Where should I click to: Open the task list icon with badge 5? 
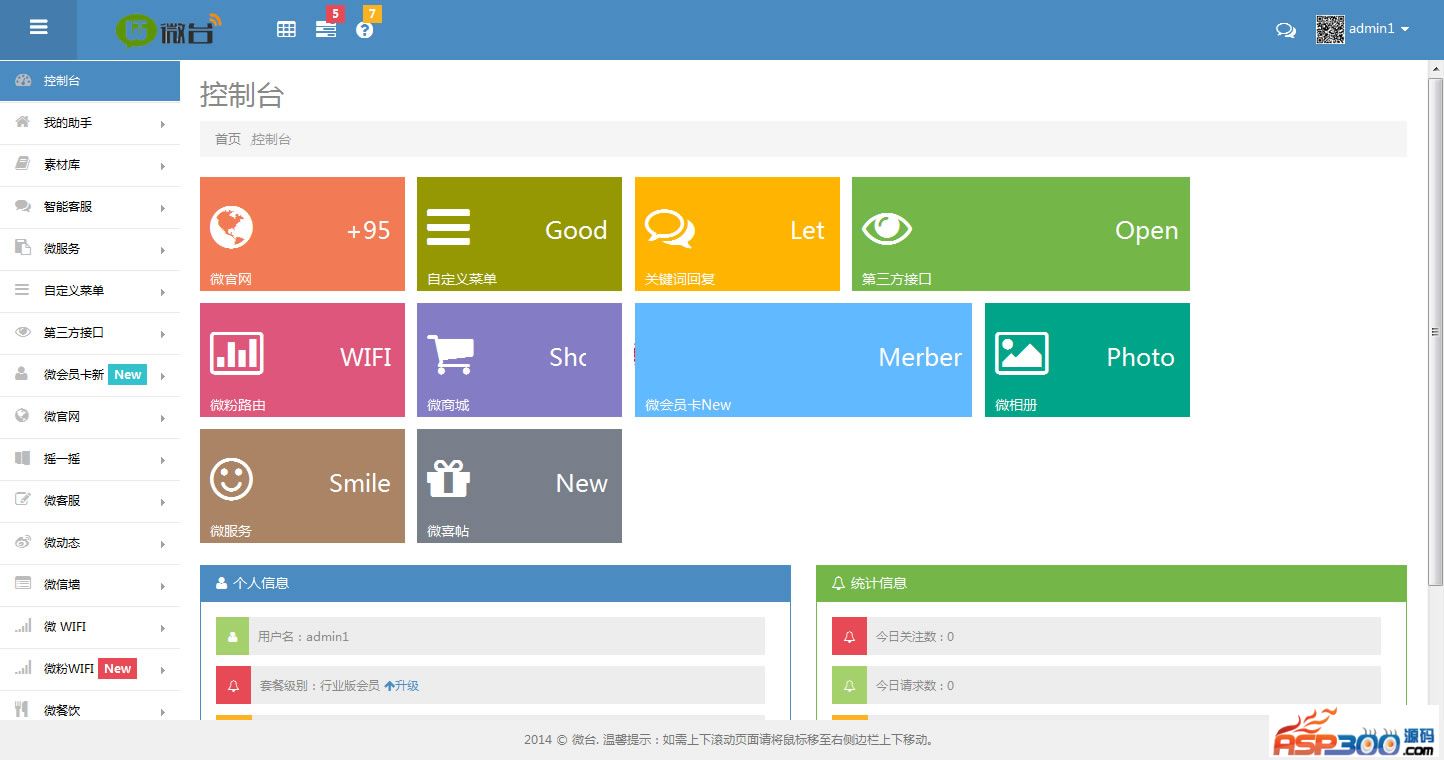[326, 30]
